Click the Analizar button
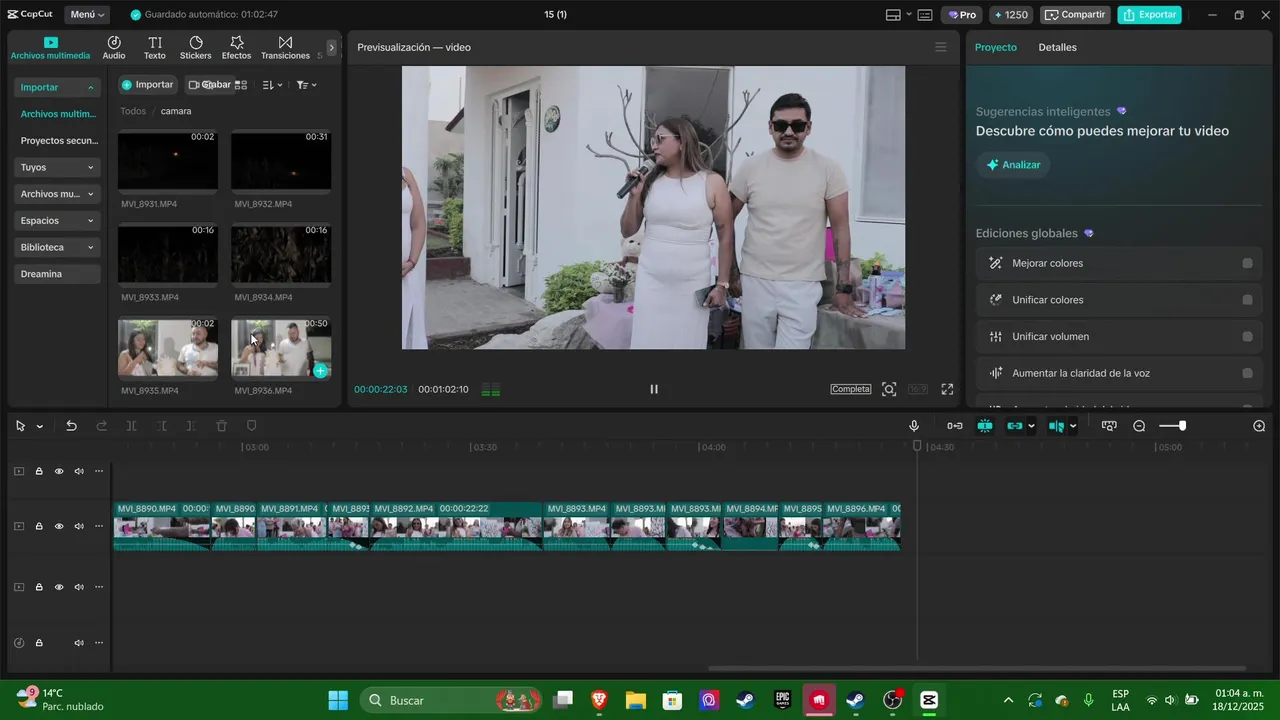Image resolution: width=1280 pixels, height=720 pixels. [x=1013, y=165]
